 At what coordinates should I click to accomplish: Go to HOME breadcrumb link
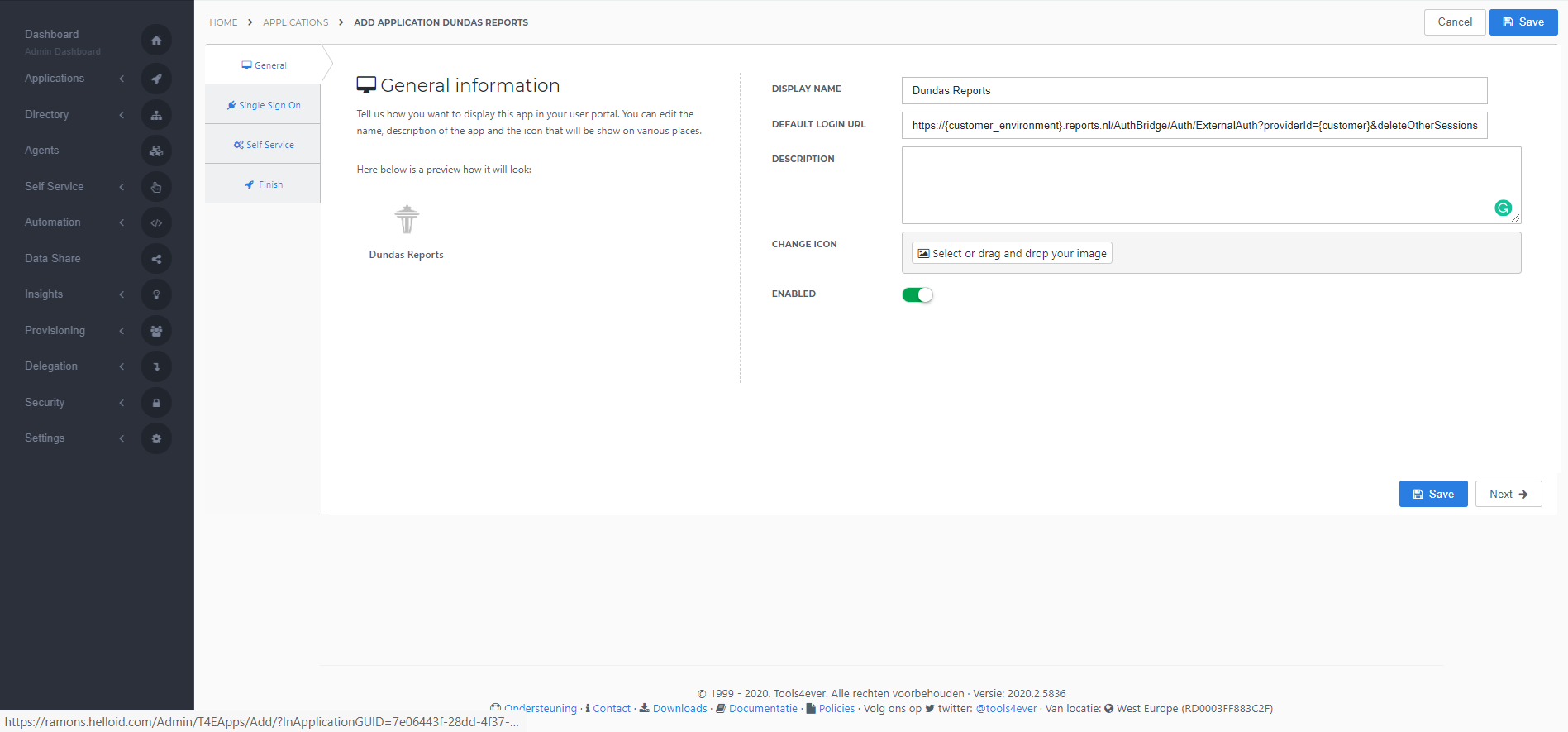223,22
